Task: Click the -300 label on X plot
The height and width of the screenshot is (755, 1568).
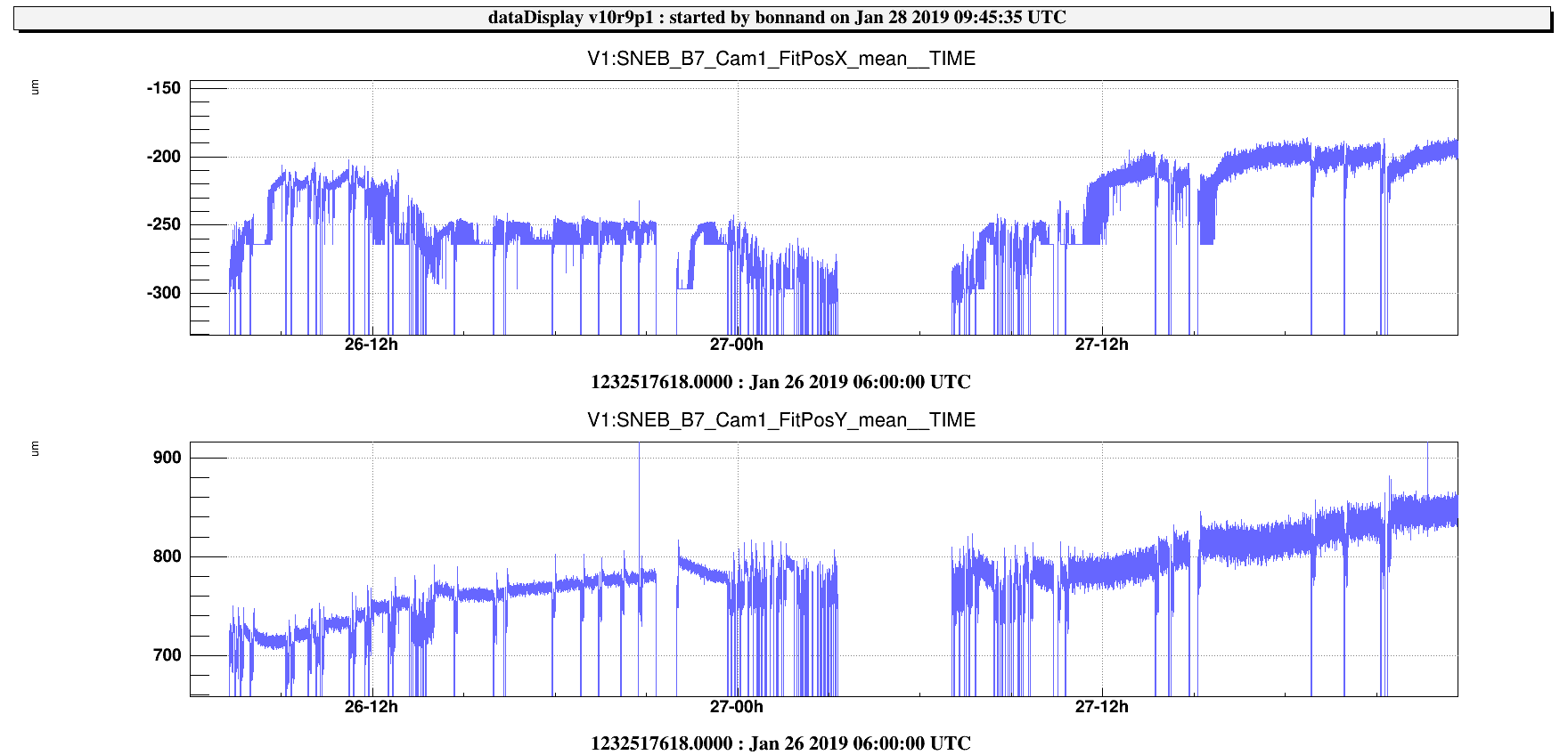Action: (x=164, y=293)
